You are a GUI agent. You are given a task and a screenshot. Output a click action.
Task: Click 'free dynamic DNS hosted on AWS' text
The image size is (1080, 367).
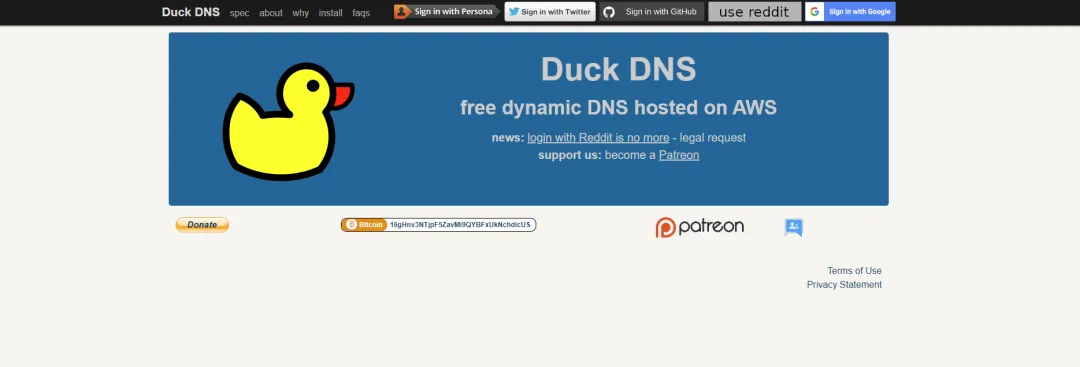point(619,107)
